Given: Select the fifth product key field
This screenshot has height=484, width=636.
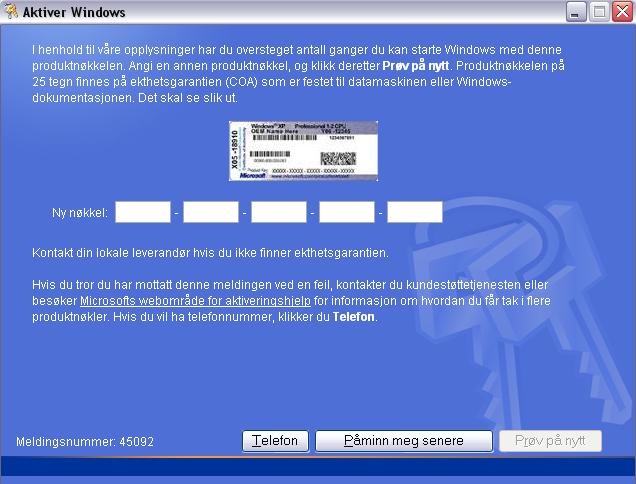Looking at the screenshot, I should (415, 212).
